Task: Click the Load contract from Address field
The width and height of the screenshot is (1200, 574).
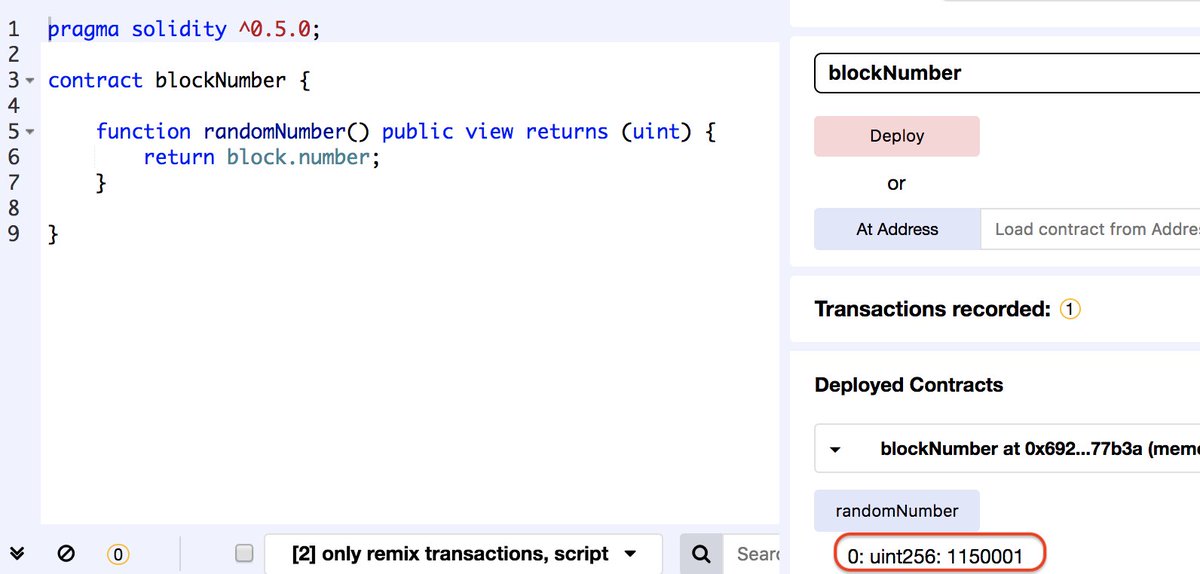Action: [1090, 229]
